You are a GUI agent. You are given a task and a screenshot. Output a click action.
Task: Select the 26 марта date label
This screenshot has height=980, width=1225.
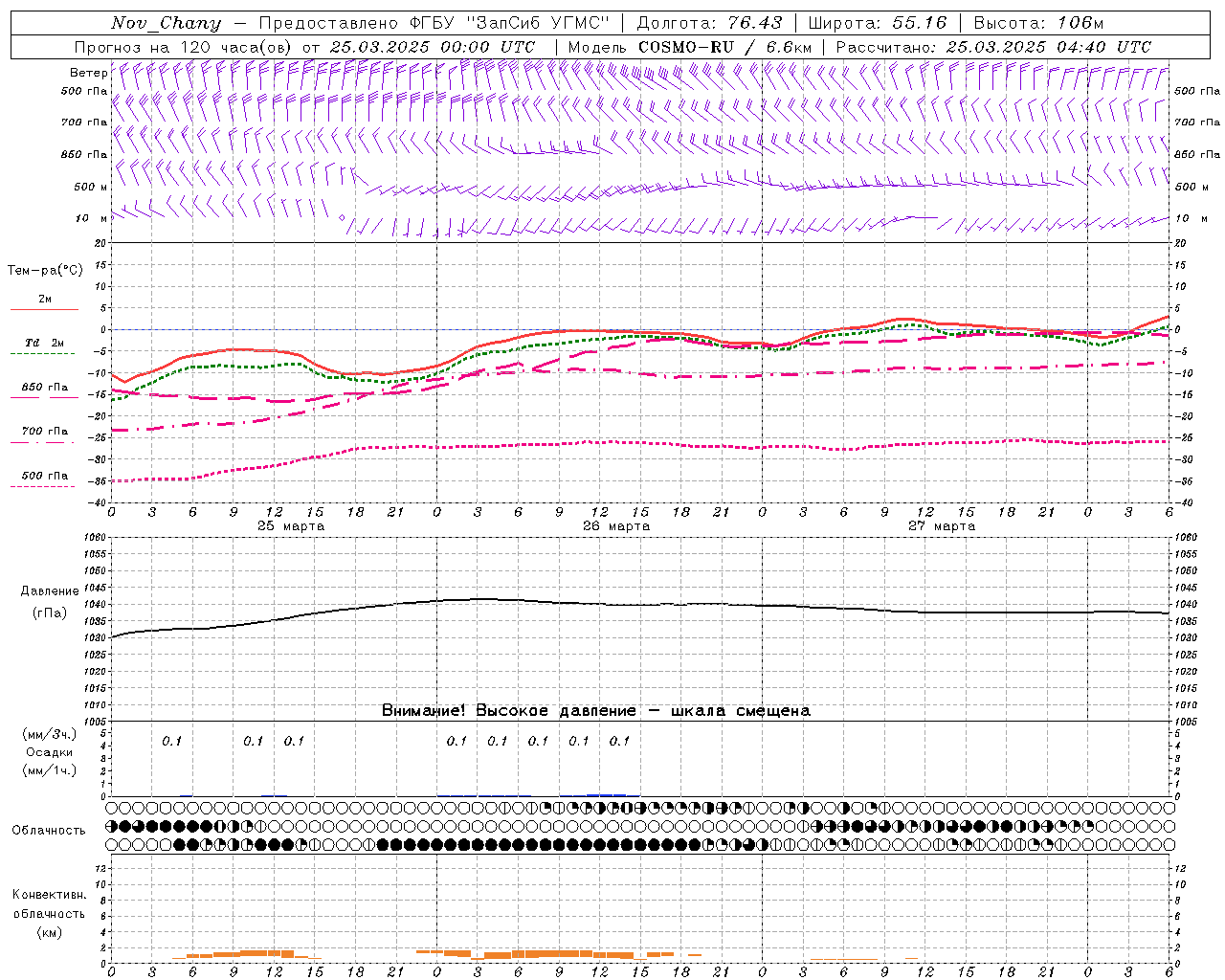(616, 525)
